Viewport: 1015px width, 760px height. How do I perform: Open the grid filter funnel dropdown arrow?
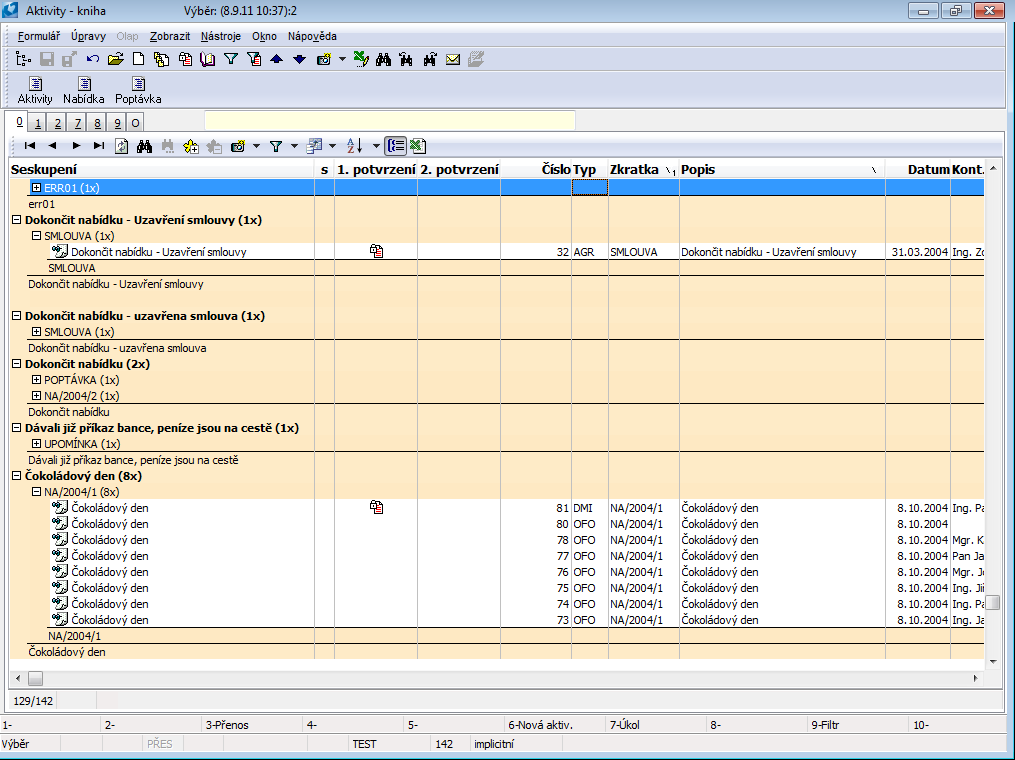(x=294, y=146)
